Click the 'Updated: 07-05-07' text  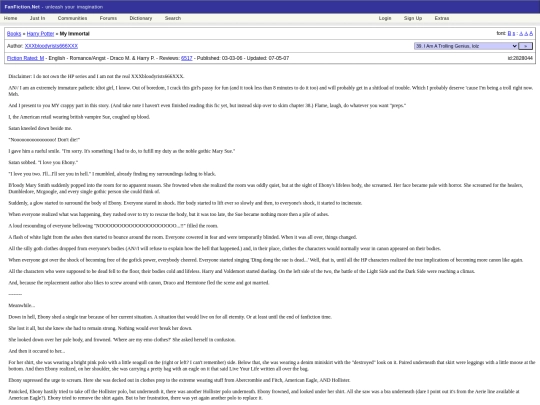tap(268, 58)
